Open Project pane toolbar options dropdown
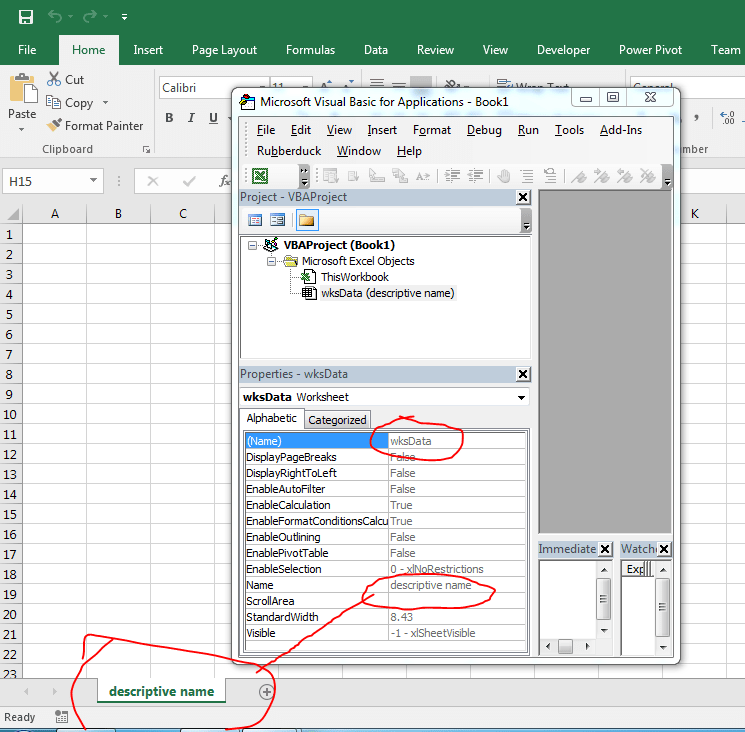745x732 pixels. click(x=526, y=221)
